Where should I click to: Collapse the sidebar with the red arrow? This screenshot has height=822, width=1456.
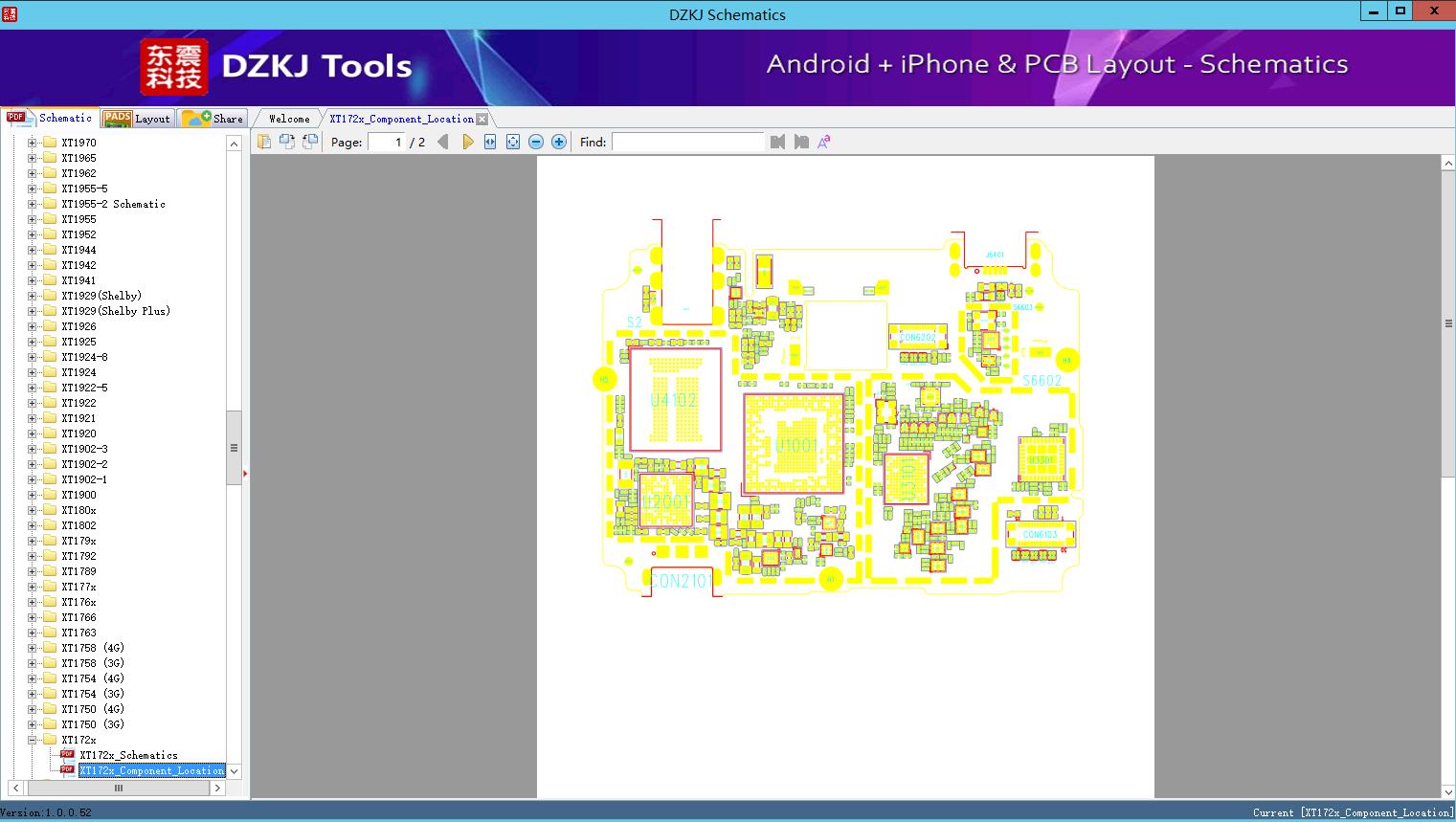(x=245, y=473)
